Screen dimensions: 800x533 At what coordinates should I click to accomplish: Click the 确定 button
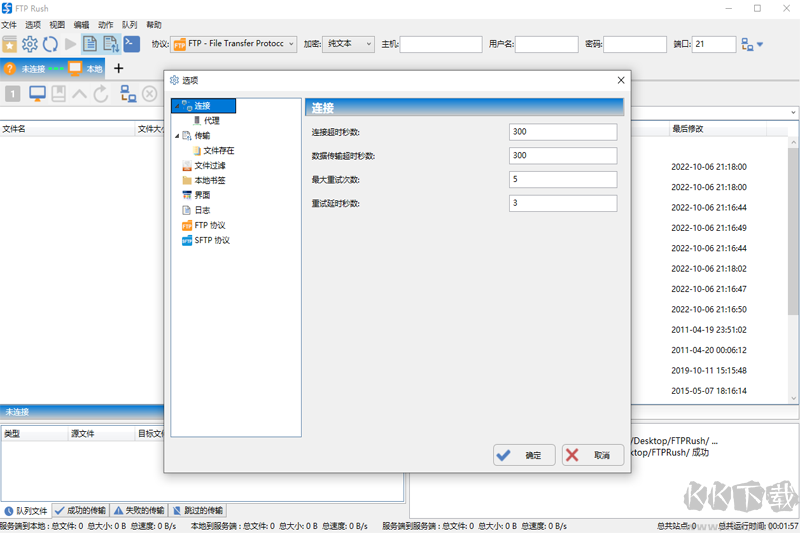tap(524, 455)
